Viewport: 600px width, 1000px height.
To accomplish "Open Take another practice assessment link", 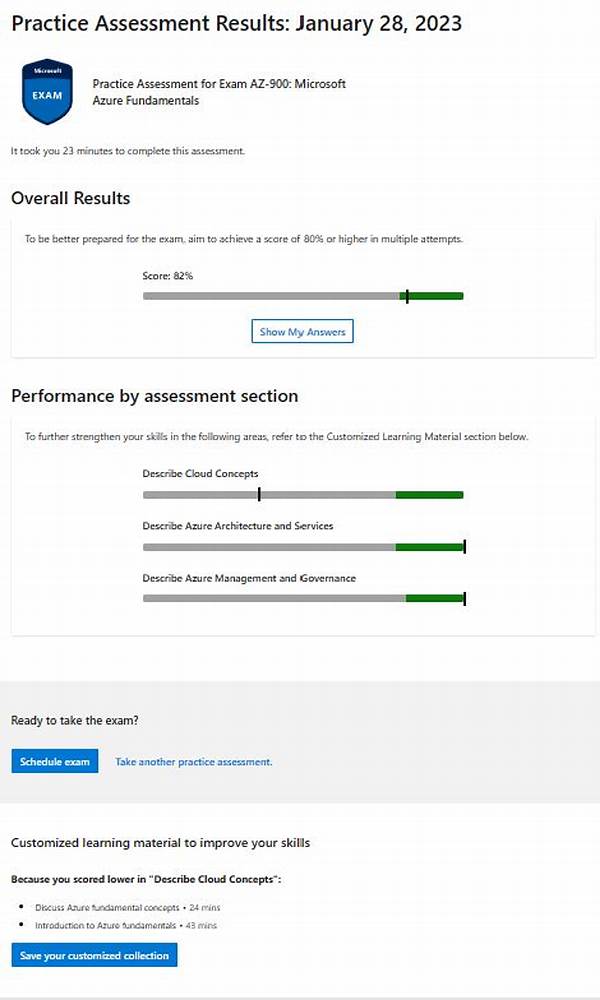I will (193, 762).
